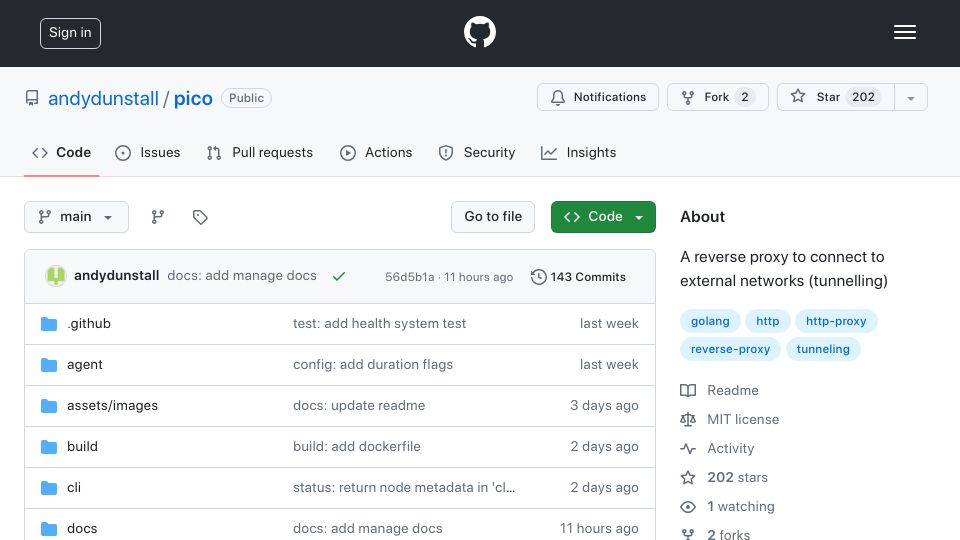This screenshot has width=960, height=540.
Task: Click the .github folder icon
Action: point(49,323)
